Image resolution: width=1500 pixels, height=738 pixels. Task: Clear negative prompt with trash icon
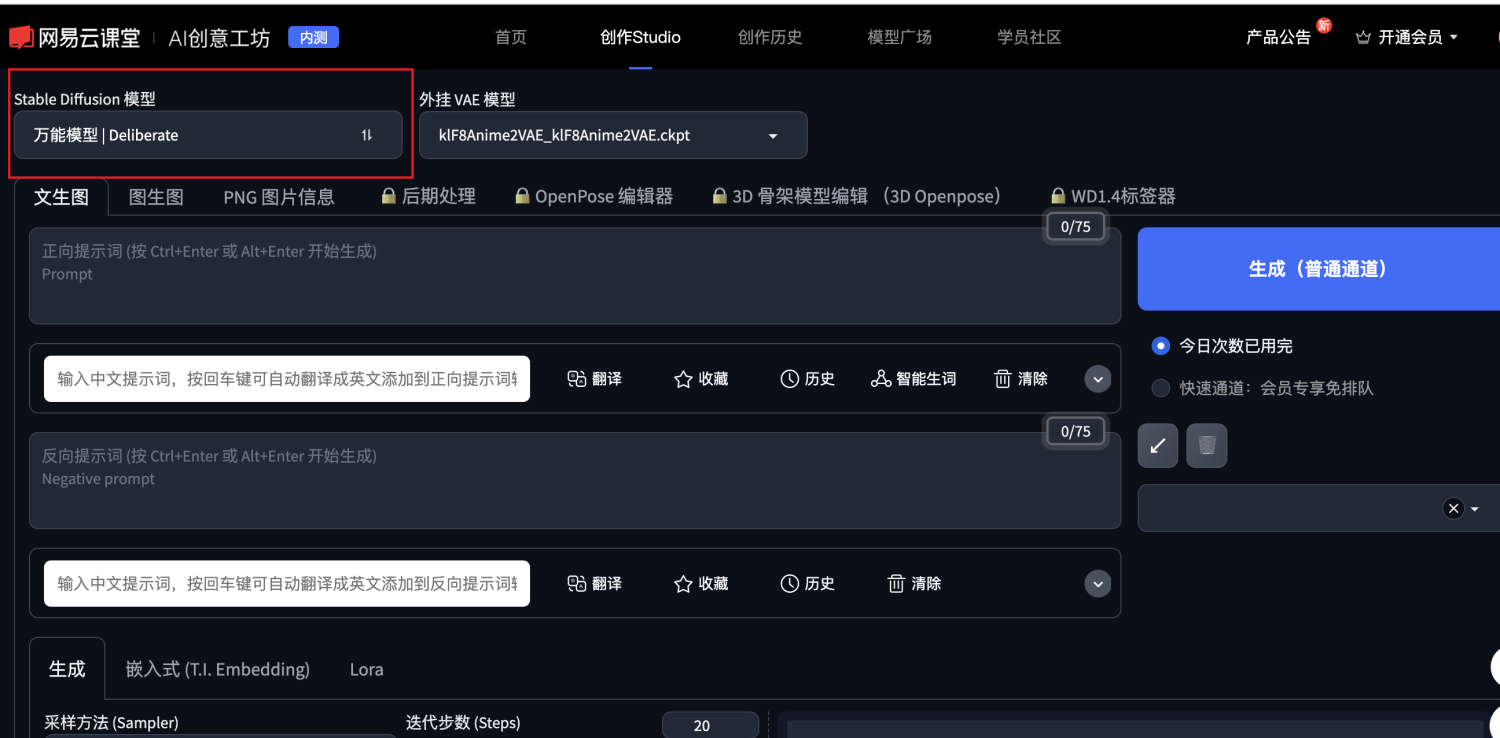[x=896, y=583]
